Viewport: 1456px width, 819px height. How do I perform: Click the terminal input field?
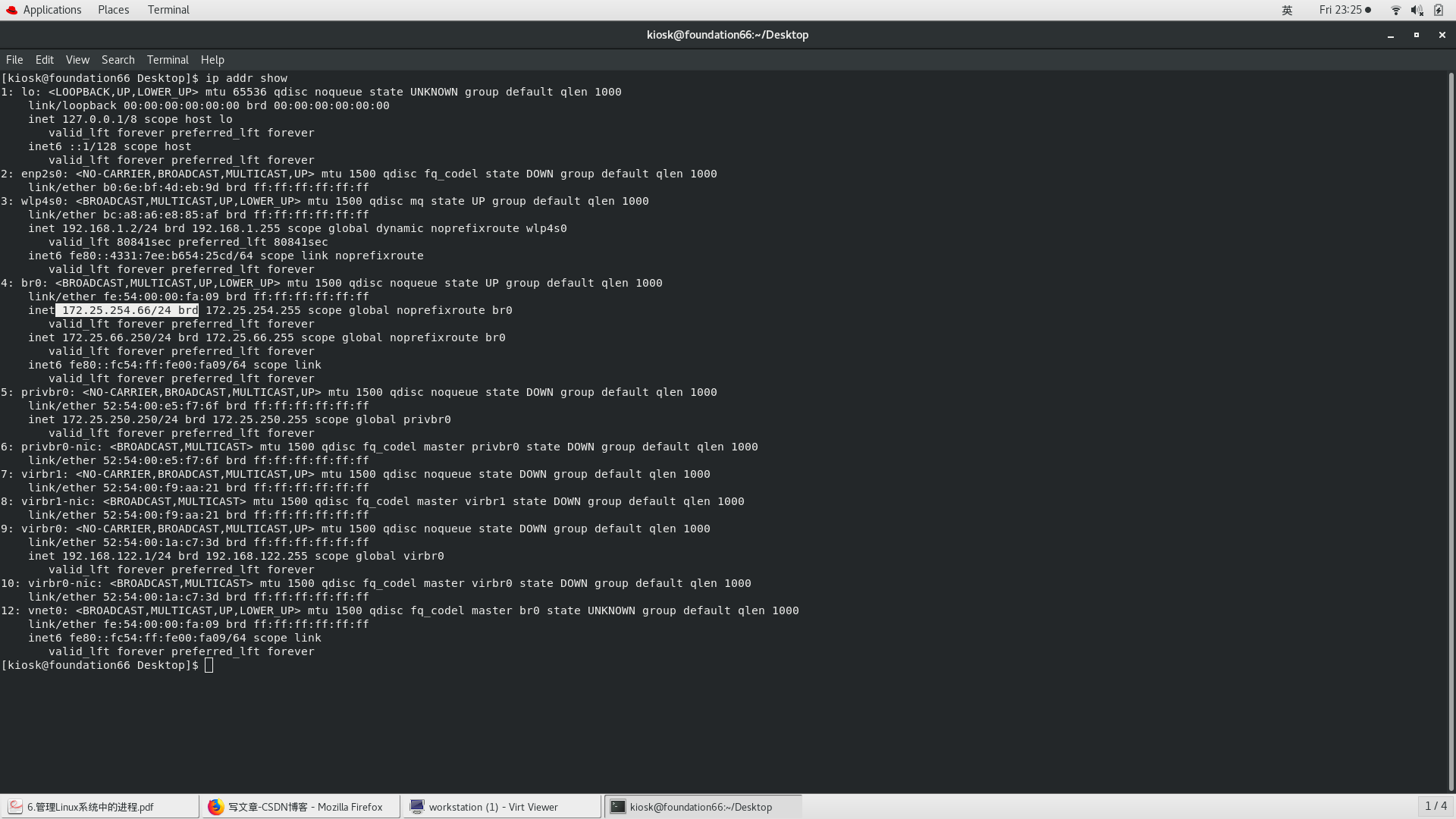pos(209,665)
